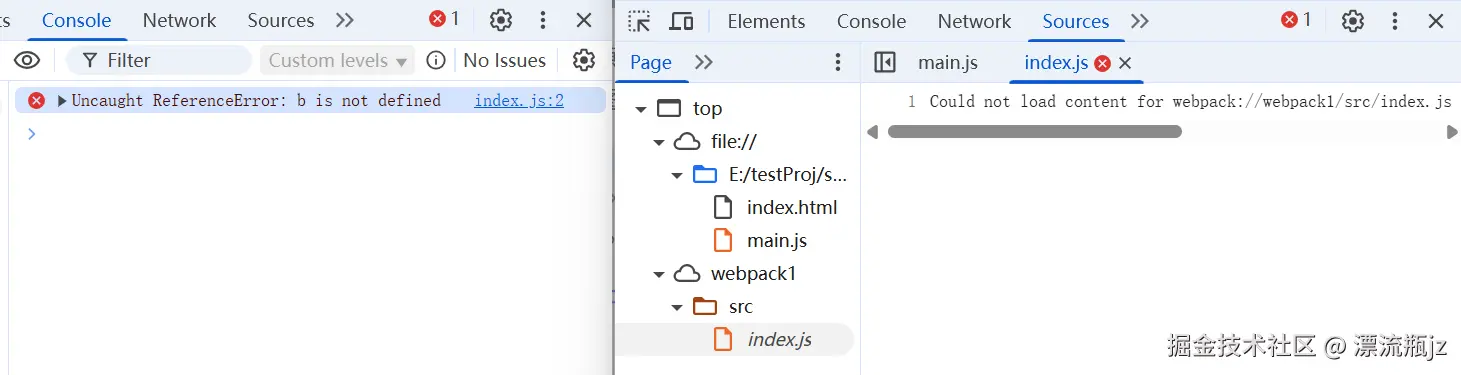Viewport: 1461px width, 375px height.
Task: Click scrollbar right arrow in editor
Action: 1452,132
